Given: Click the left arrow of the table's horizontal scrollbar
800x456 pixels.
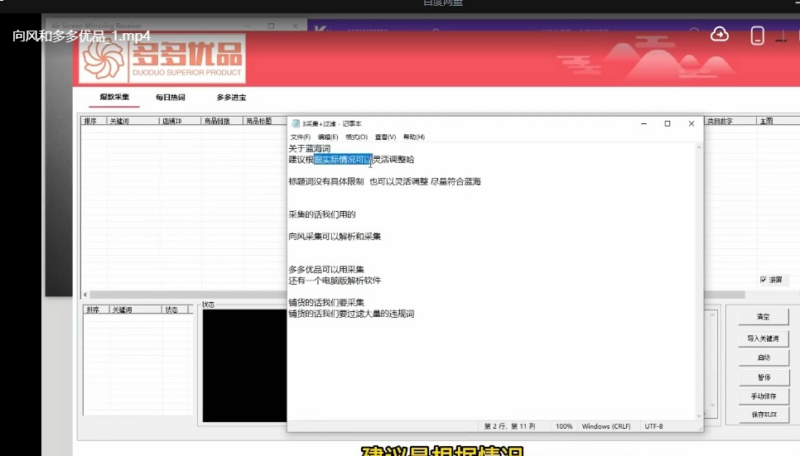Looking at the screenshot, I should click(x=85, y=294).
